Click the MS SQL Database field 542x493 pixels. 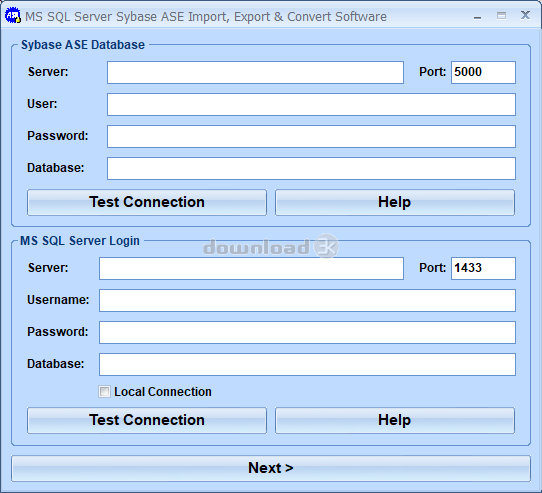coord(307,364)
